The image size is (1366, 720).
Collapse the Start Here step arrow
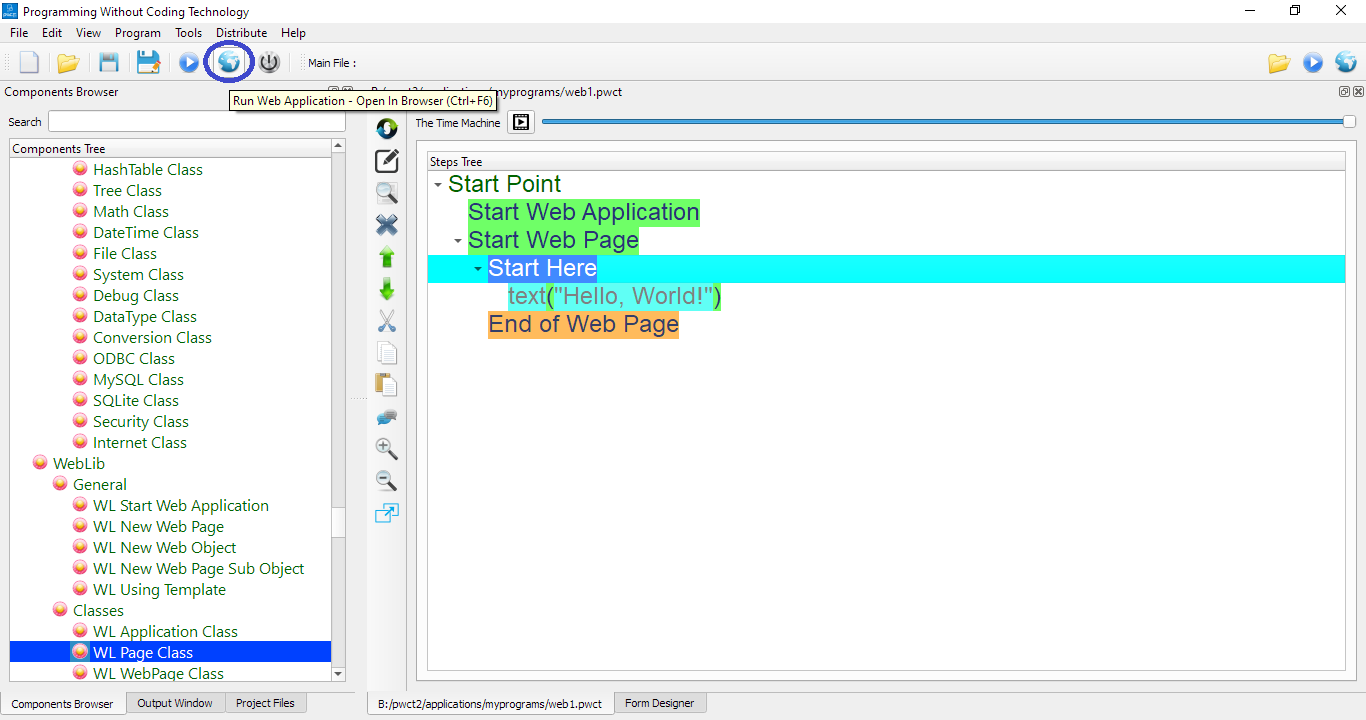[x=478, y=269]
